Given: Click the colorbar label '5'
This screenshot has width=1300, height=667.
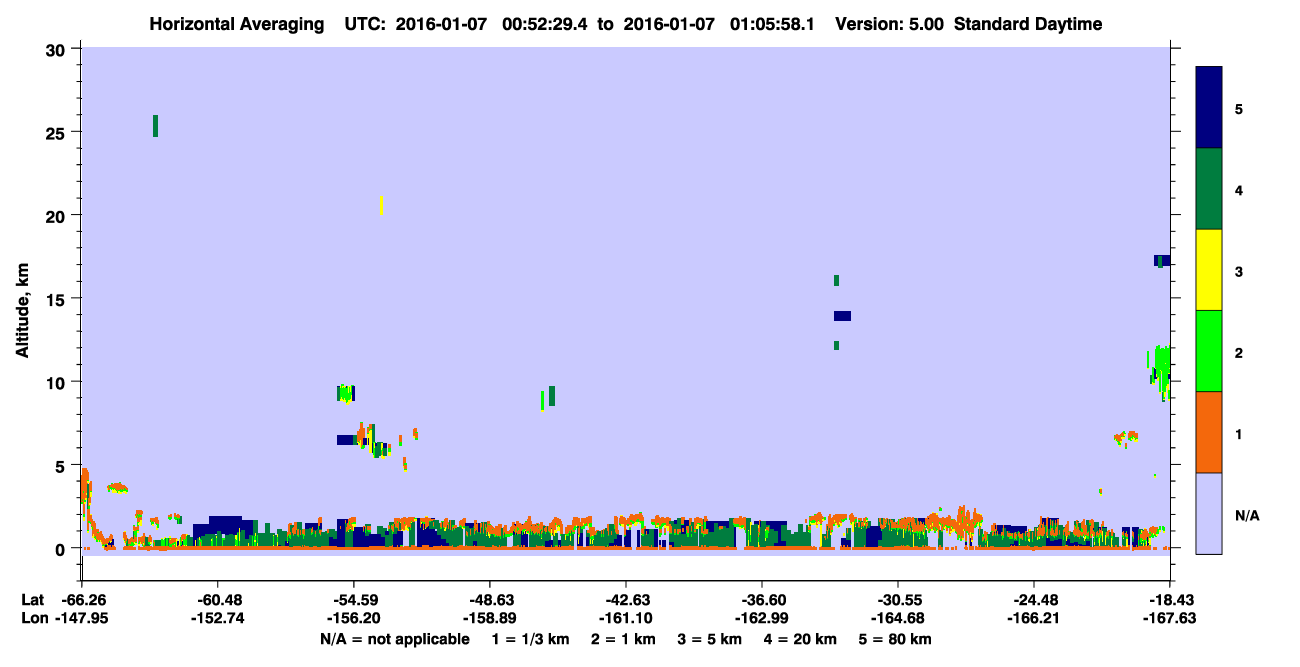Looking at the screenshot, I should pos(1238,108).
